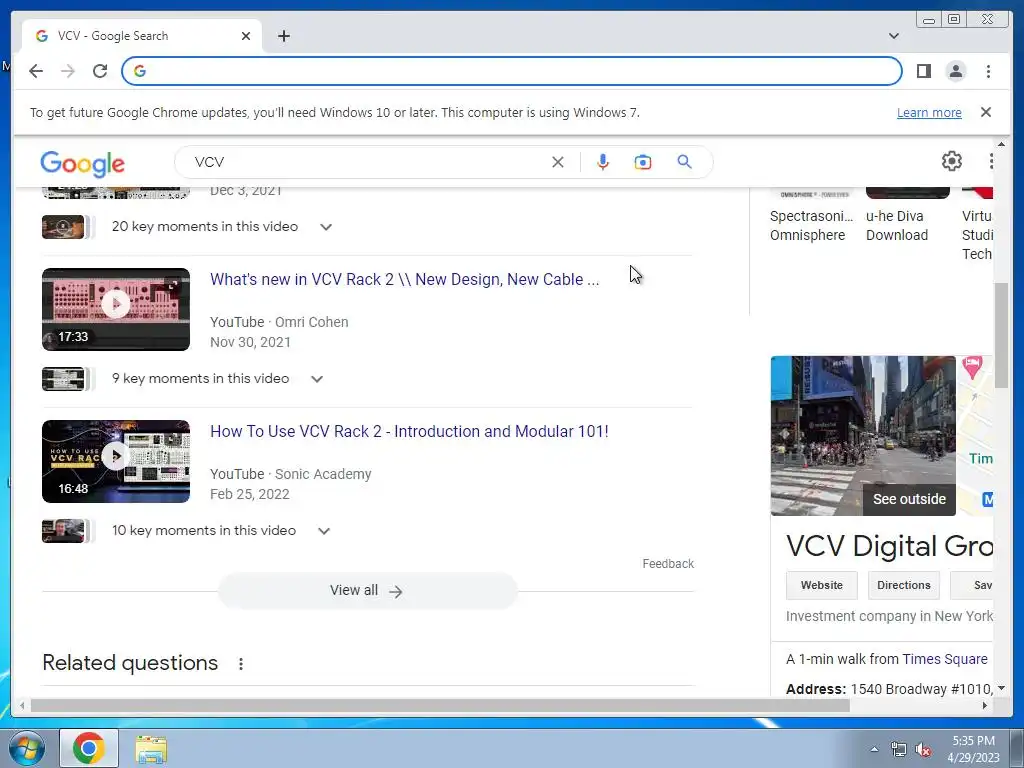Play the 17:33 video thumbnail

116,309
